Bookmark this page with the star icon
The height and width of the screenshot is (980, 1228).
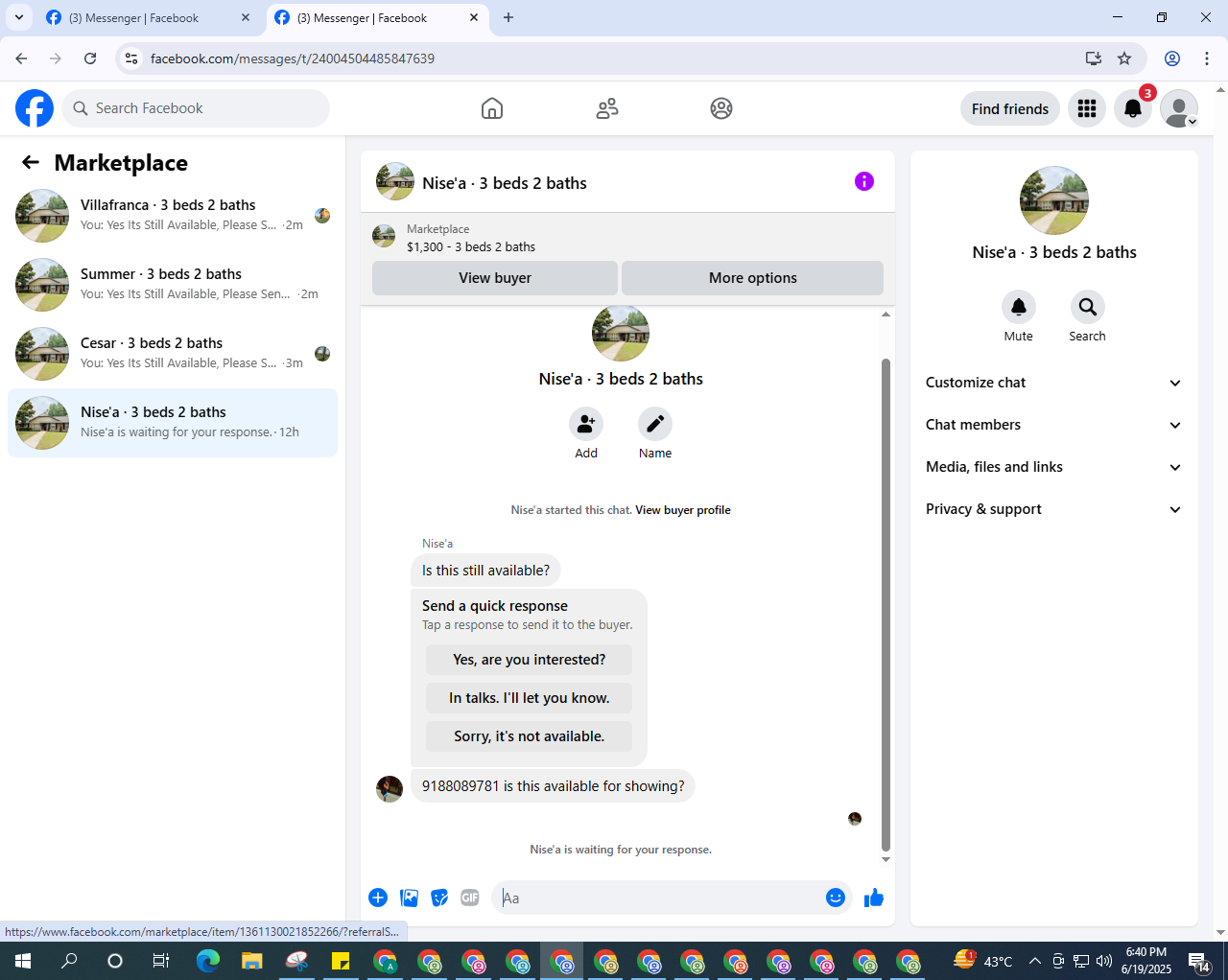coord(1124,58)
